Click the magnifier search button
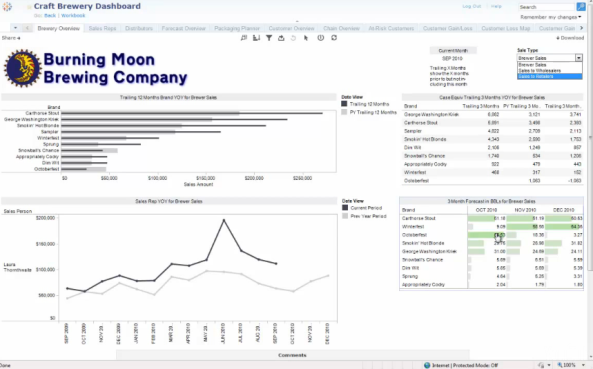The height and width of the screenshot is (369, 593). pos(581,6)
